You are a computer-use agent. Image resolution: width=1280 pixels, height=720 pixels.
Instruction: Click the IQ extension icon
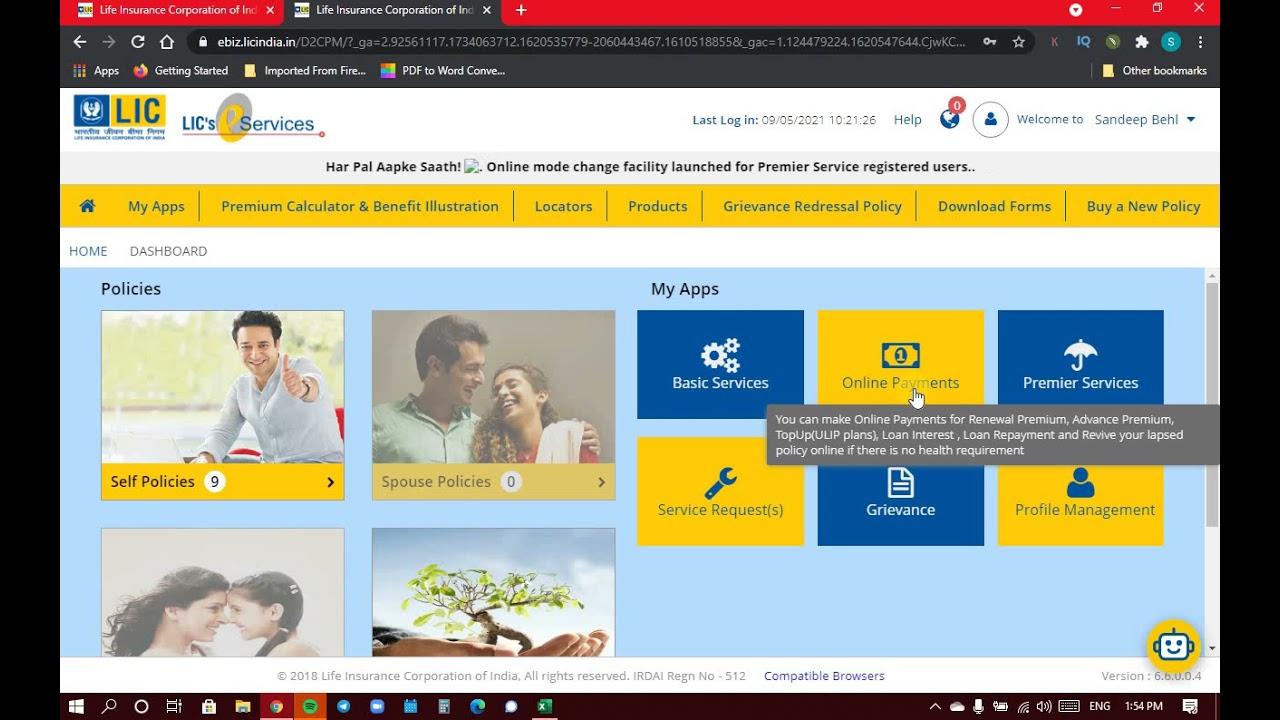pyautogui.click(x=1083, y=42)
